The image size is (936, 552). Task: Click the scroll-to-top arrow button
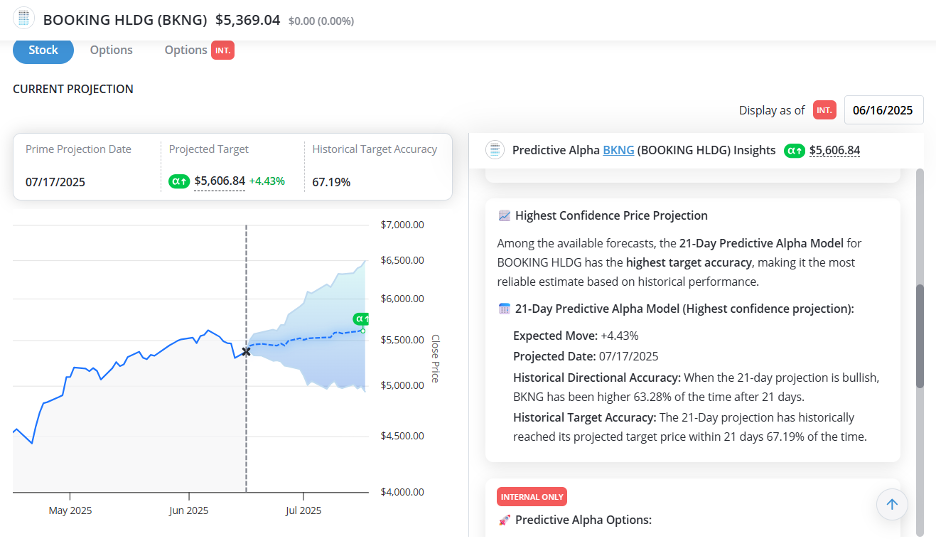click(892, 504)
